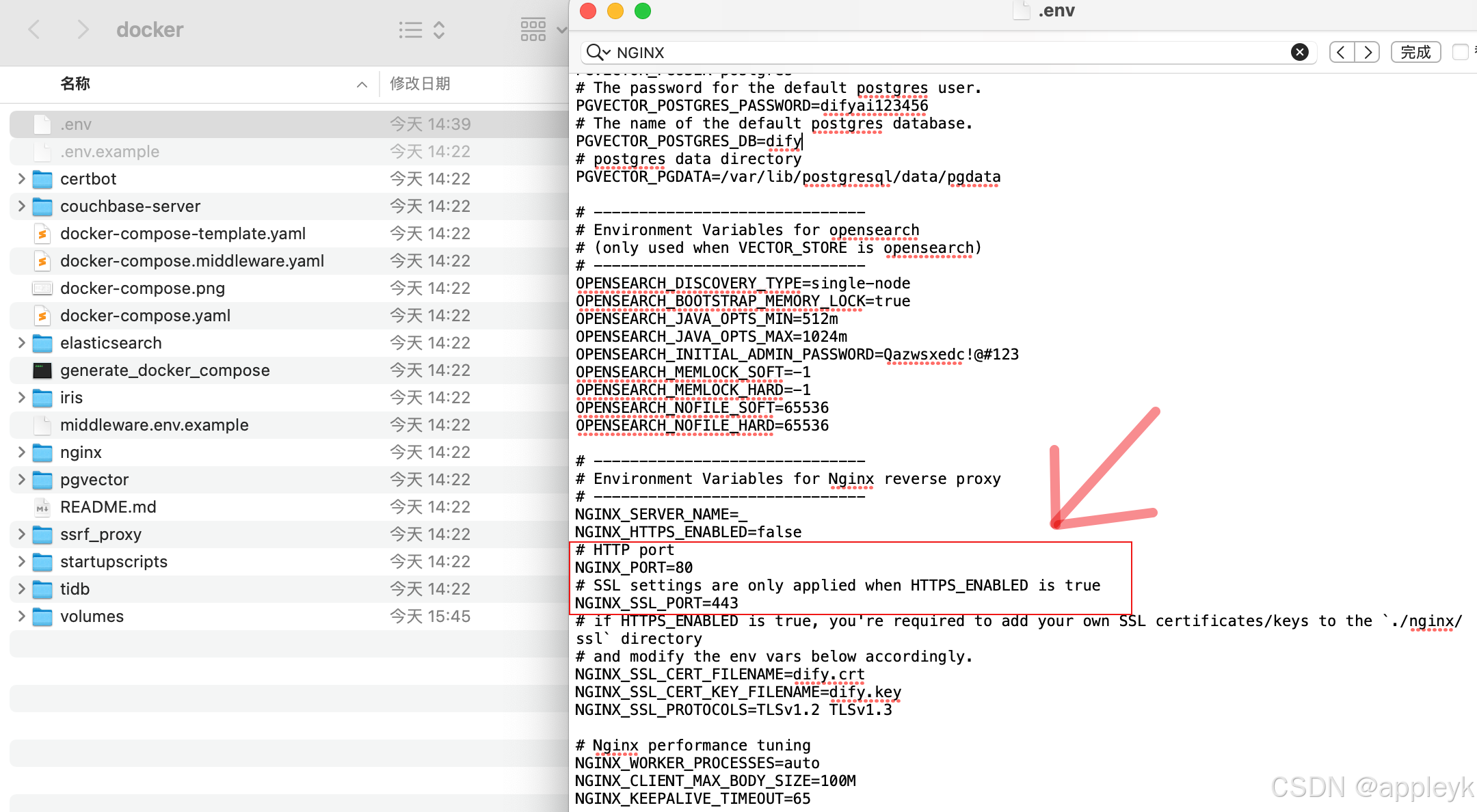The image size is (1477, 812).
Task: Select the docker-compose.png file
Action: [142, 288]
